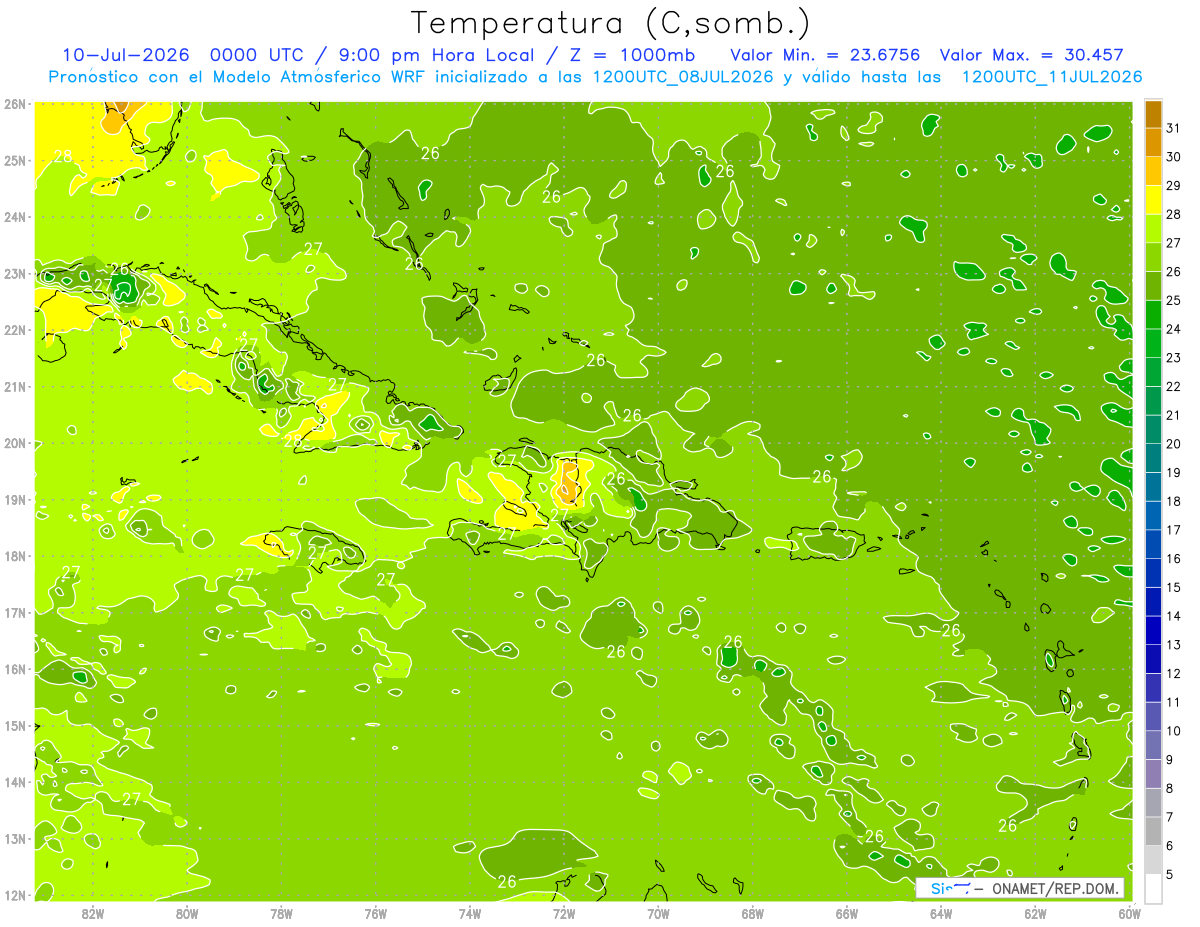Click the longitude axis label "82W"
The image size is (1200, 927).
coord(93,913)
